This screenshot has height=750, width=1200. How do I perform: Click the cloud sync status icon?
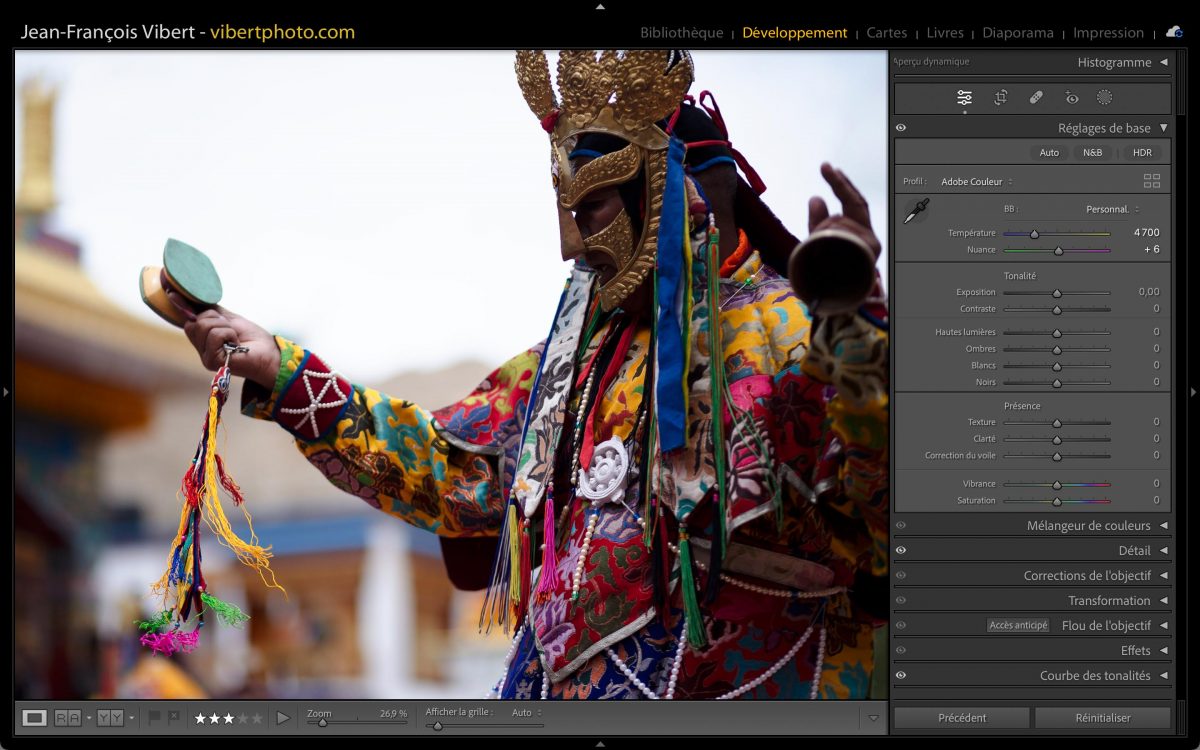(1174, 32)
